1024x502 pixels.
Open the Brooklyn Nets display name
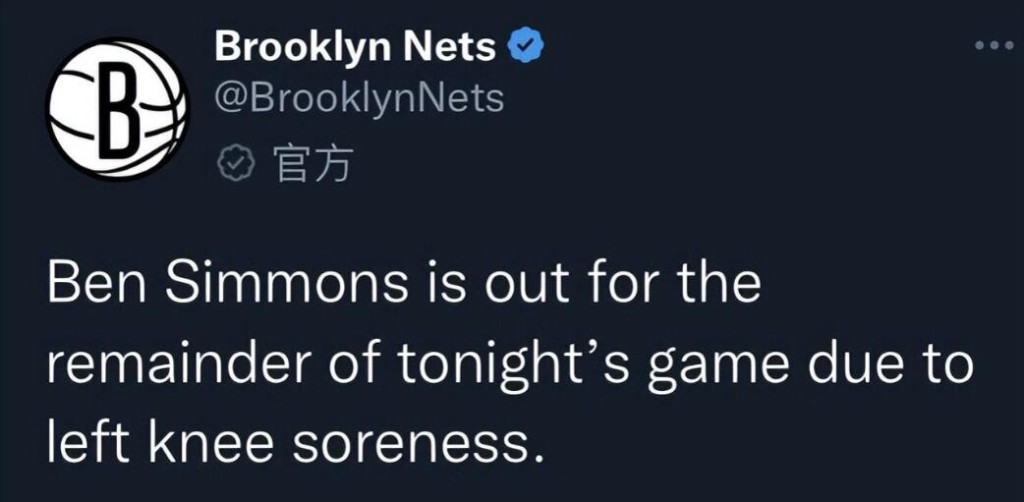[355, 48]
